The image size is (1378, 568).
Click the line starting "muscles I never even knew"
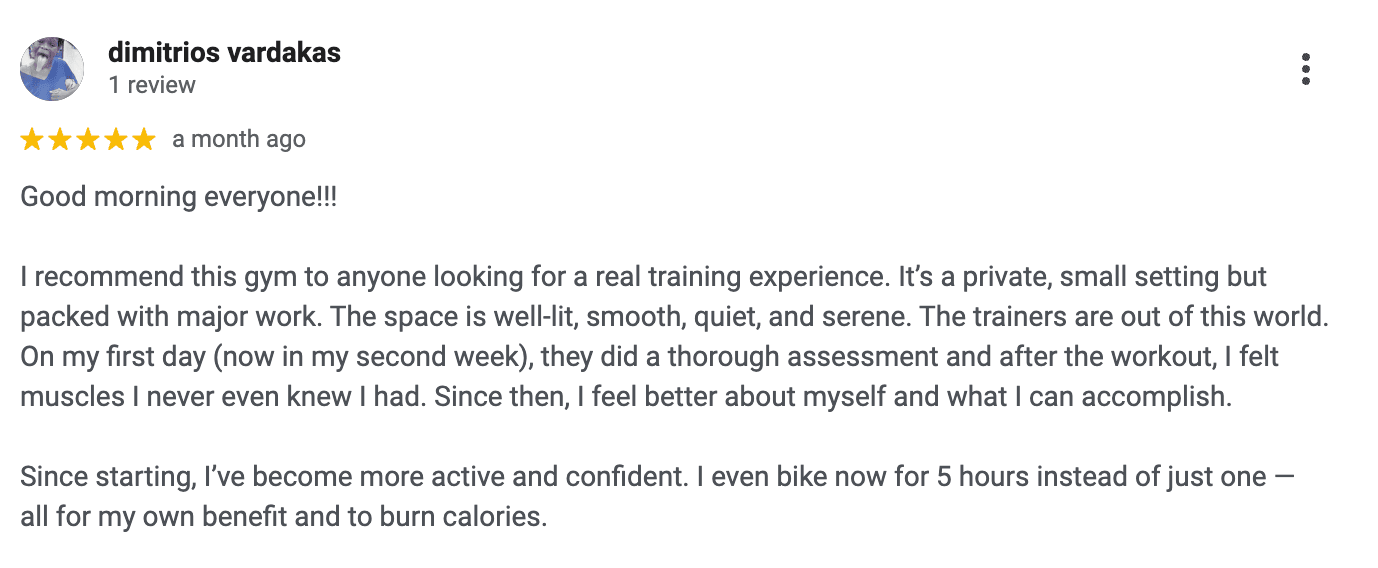tap(625, 397)
